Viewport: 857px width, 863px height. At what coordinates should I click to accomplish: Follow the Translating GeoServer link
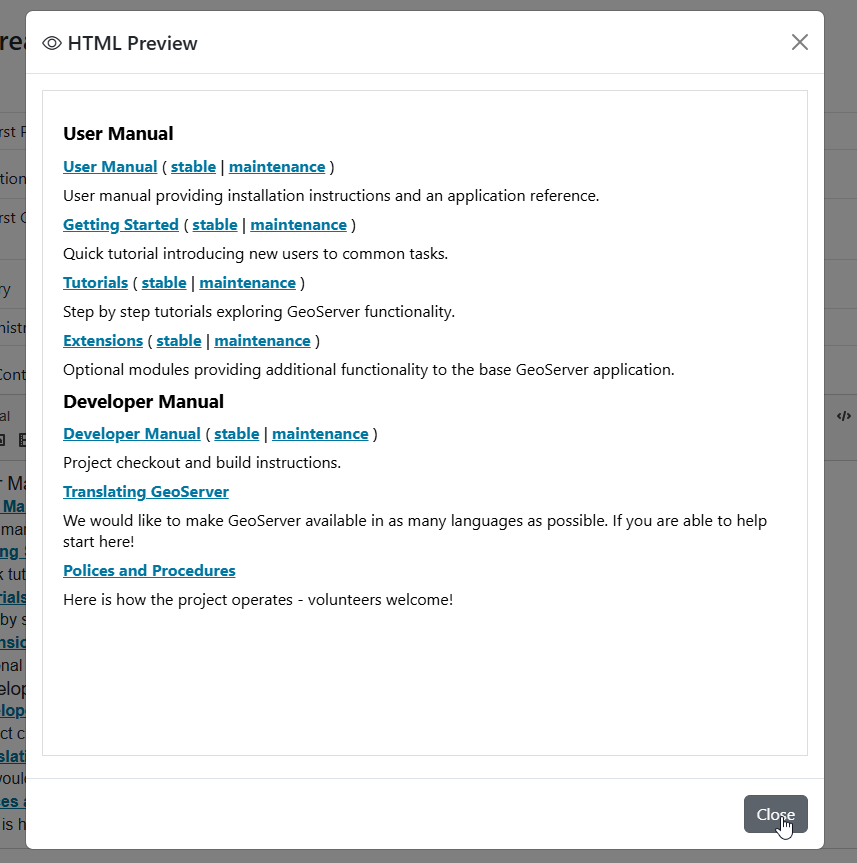coord(146,492)
